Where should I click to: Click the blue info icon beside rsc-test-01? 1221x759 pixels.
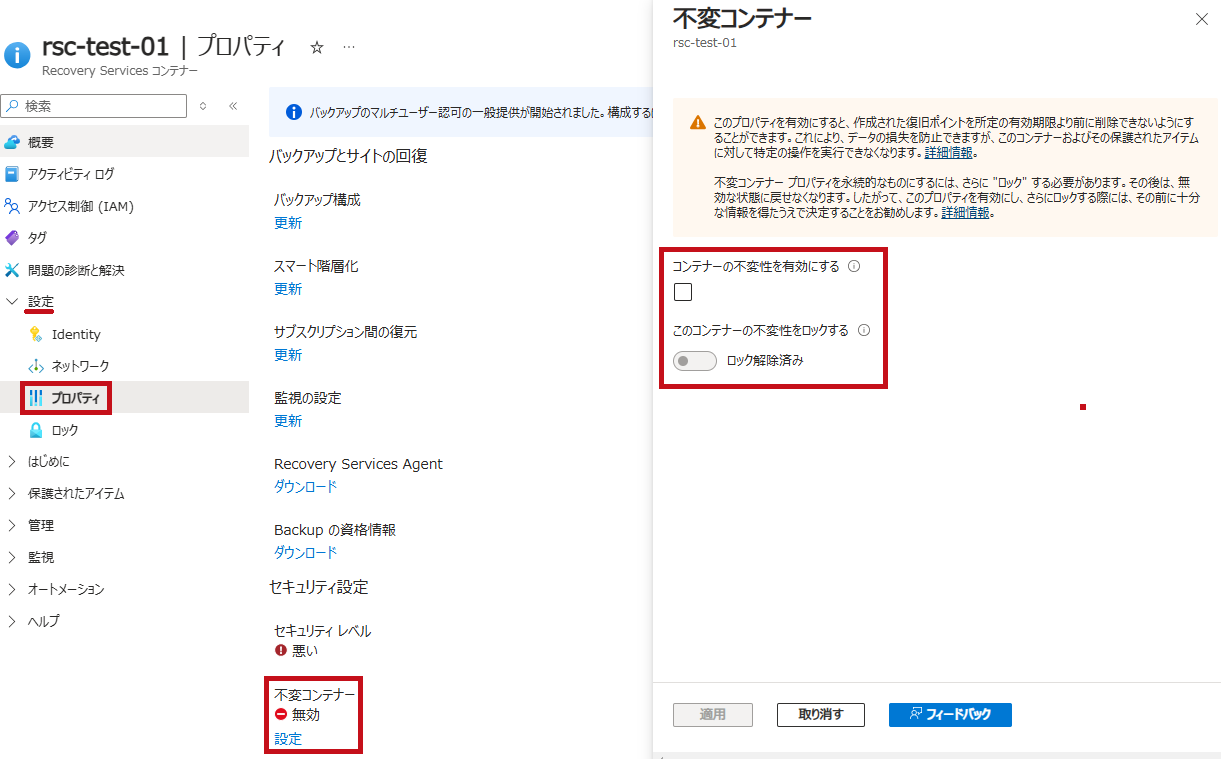(x=19, y=54)
